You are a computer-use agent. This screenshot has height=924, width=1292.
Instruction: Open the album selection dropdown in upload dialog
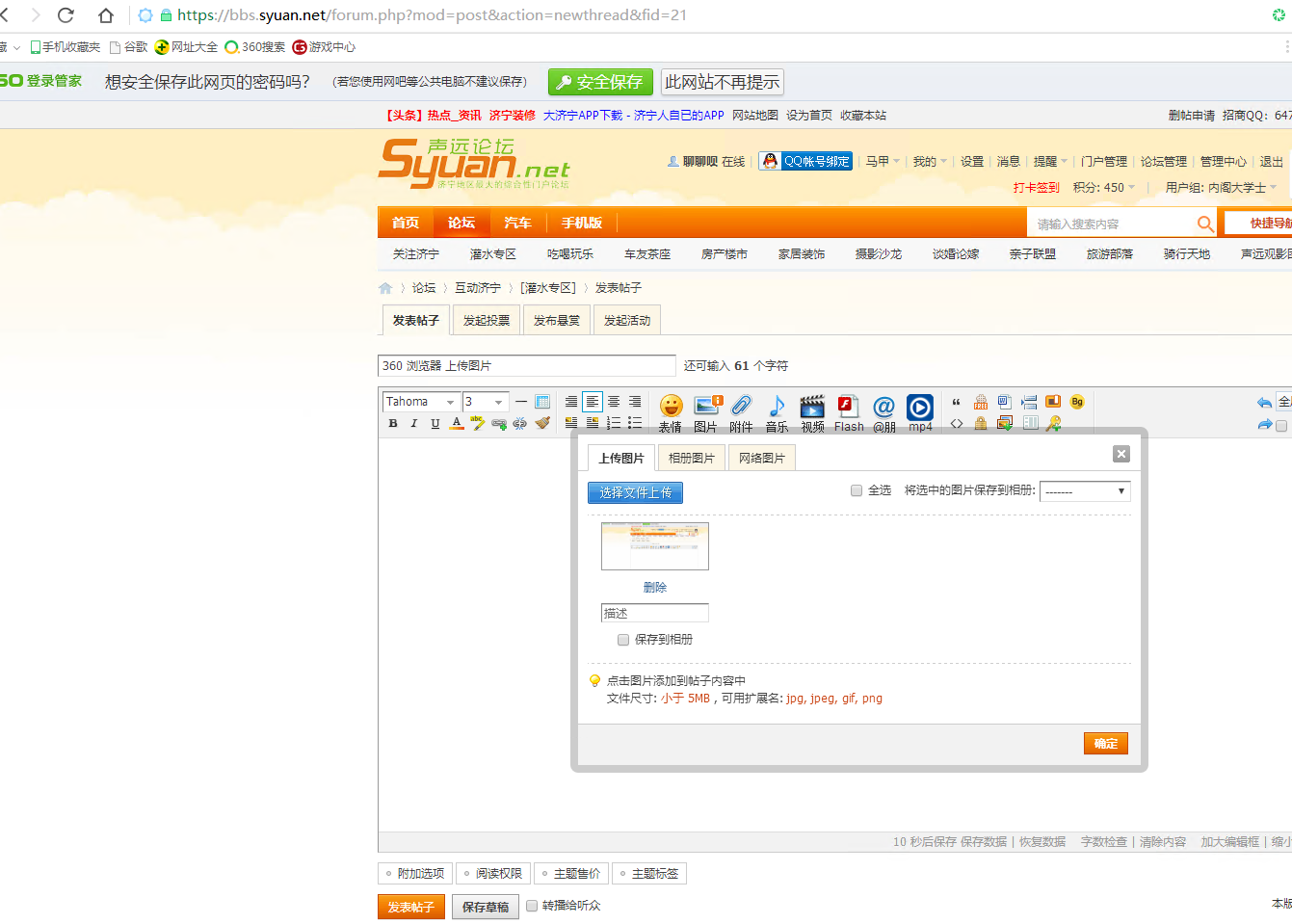pos(1085,490)
